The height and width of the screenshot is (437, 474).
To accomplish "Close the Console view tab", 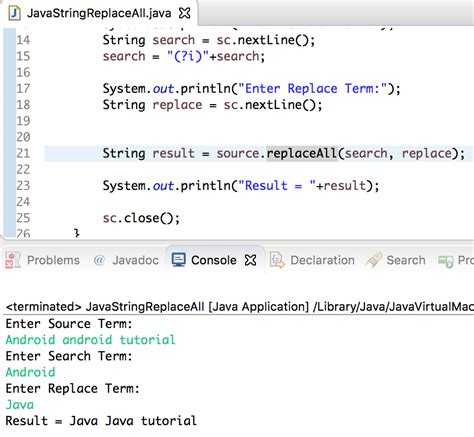I will click(x=250, y=260).
